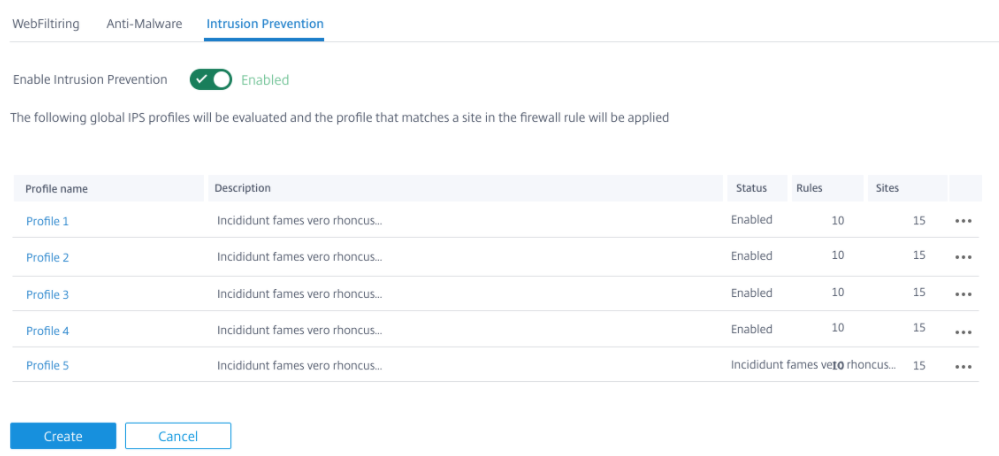999x456 pixels.
Task: Open the Profile 3 link
Action: click(x=47, y=295)
